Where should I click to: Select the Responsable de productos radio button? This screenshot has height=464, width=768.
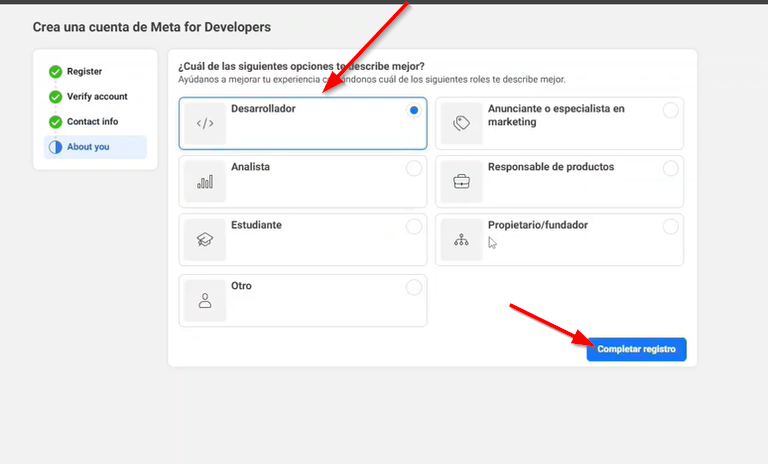(671, 169)
